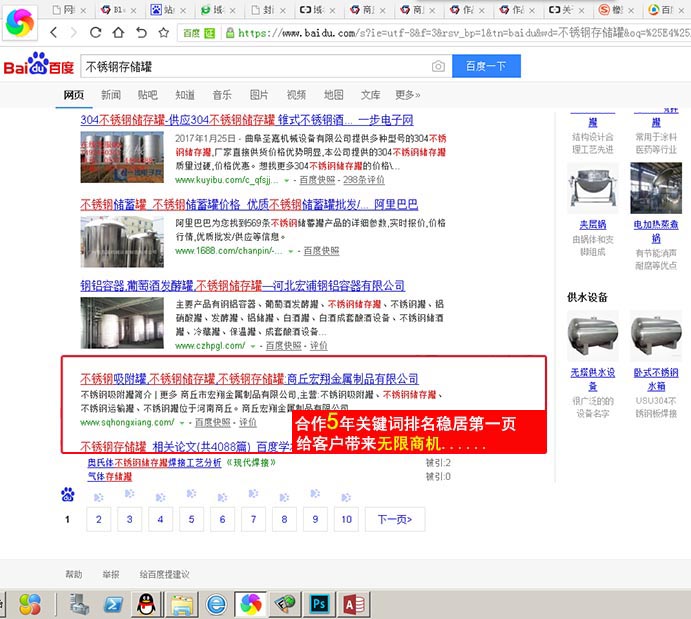Screen dimensions: 691x619
Task: Select the 地图 search category
Action: [x=334, y=95]
